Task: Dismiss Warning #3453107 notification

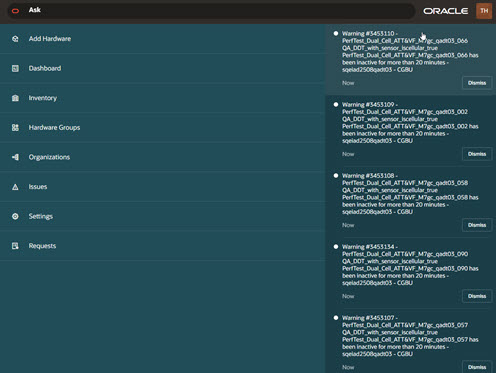Action: (477, 367)
